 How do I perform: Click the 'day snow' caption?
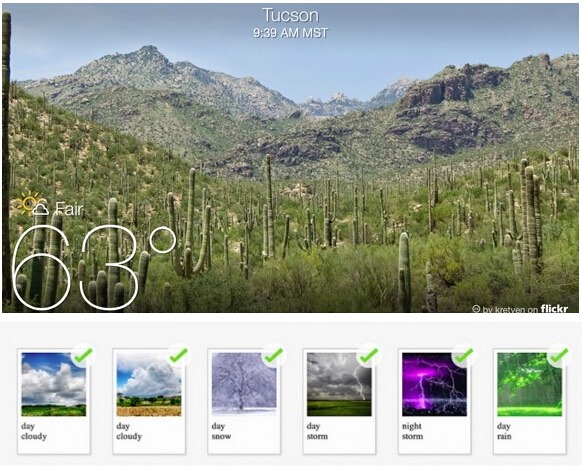tap(222, 431)
